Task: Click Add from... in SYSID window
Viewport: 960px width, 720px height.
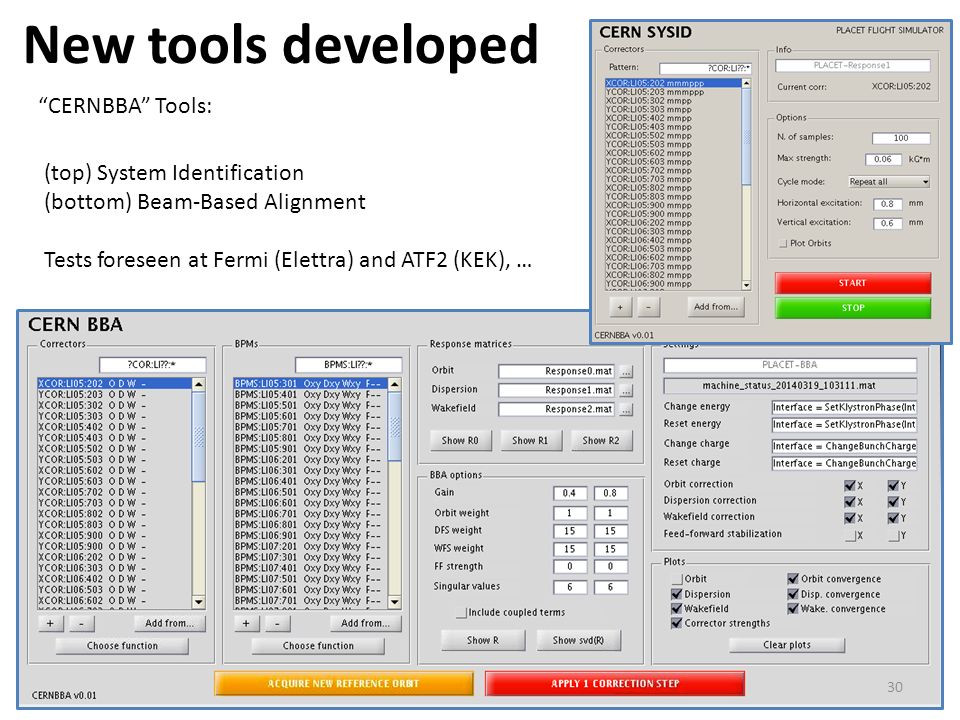Action: click(716, 307)
